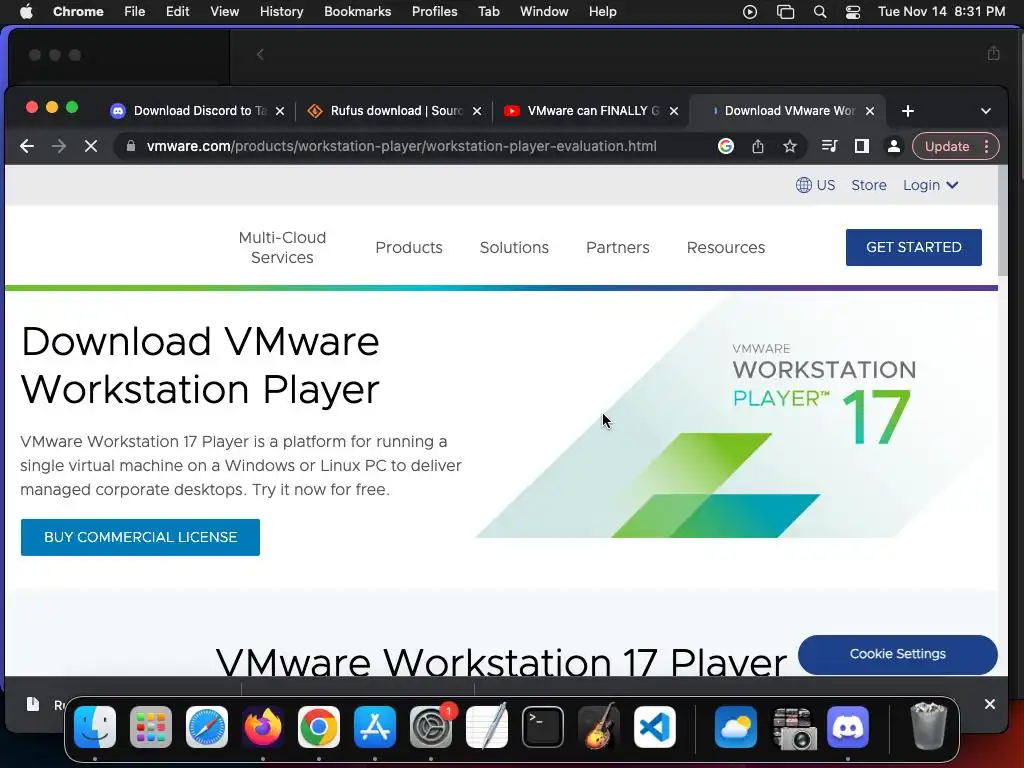
Task: Open the History menu in menu bar
Action: pos(281,11)
